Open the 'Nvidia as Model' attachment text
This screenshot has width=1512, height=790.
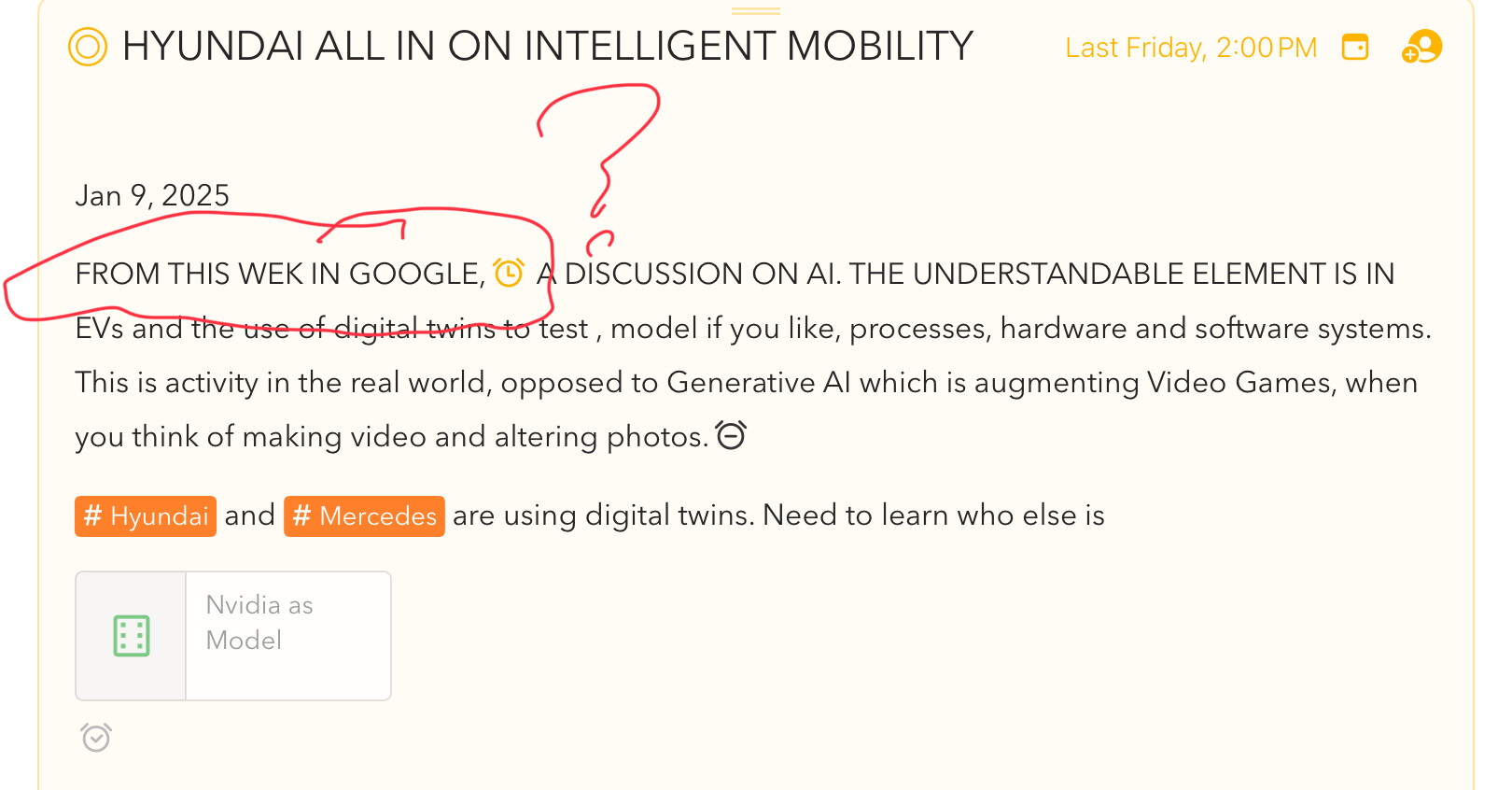[x=259, y=622]
